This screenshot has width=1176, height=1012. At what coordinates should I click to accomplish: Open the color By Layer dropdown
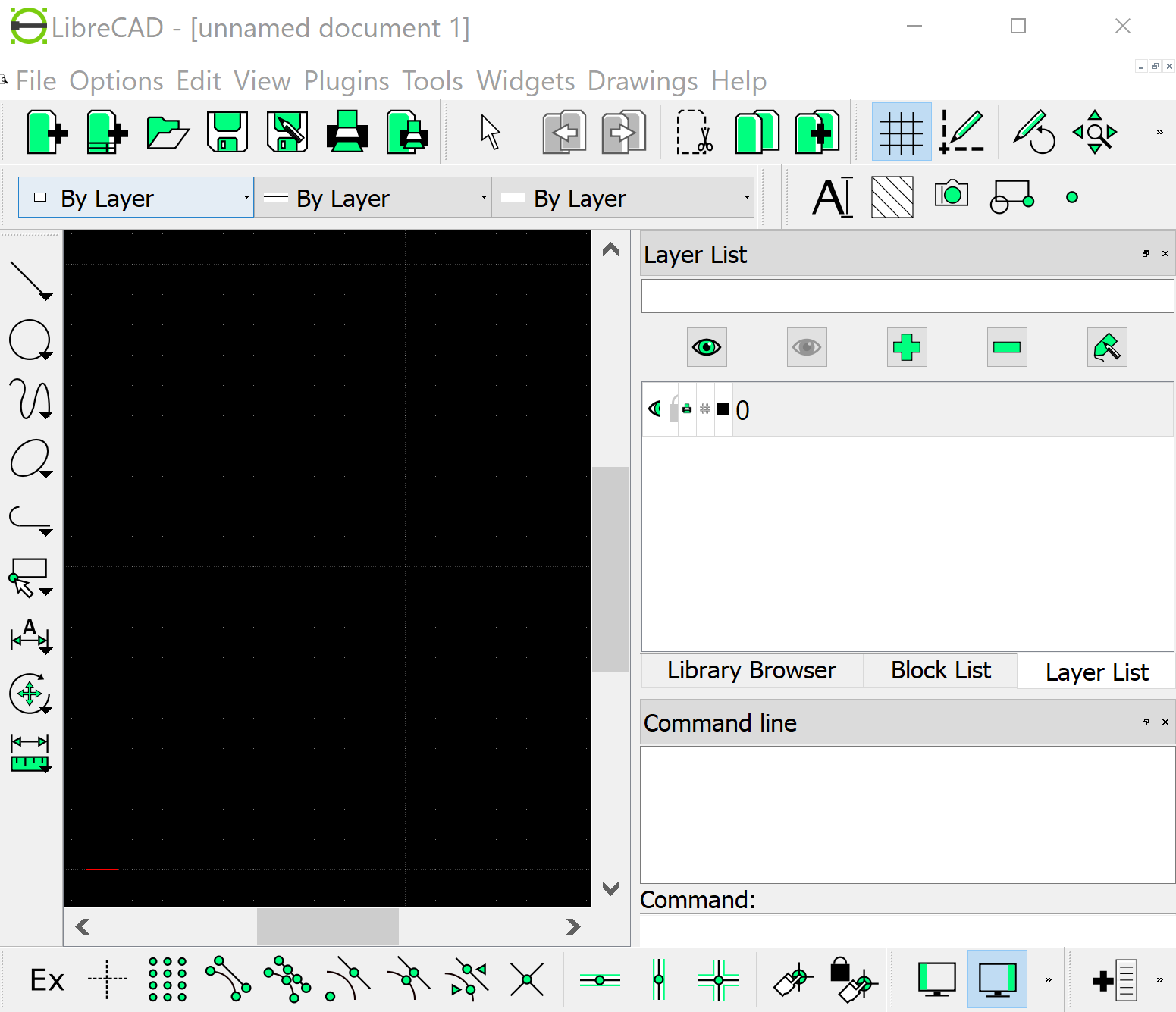(136, 197)
